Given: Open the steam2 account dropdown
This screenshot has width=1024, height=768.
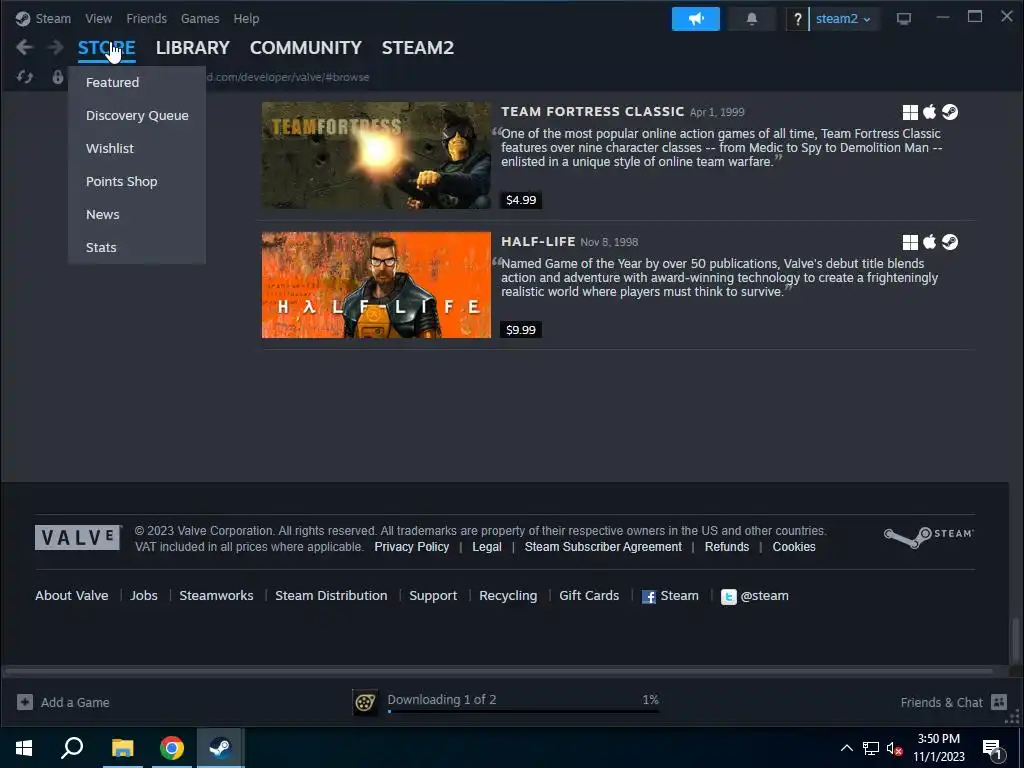Looking at the screenshot, I should tap(842, 19).
